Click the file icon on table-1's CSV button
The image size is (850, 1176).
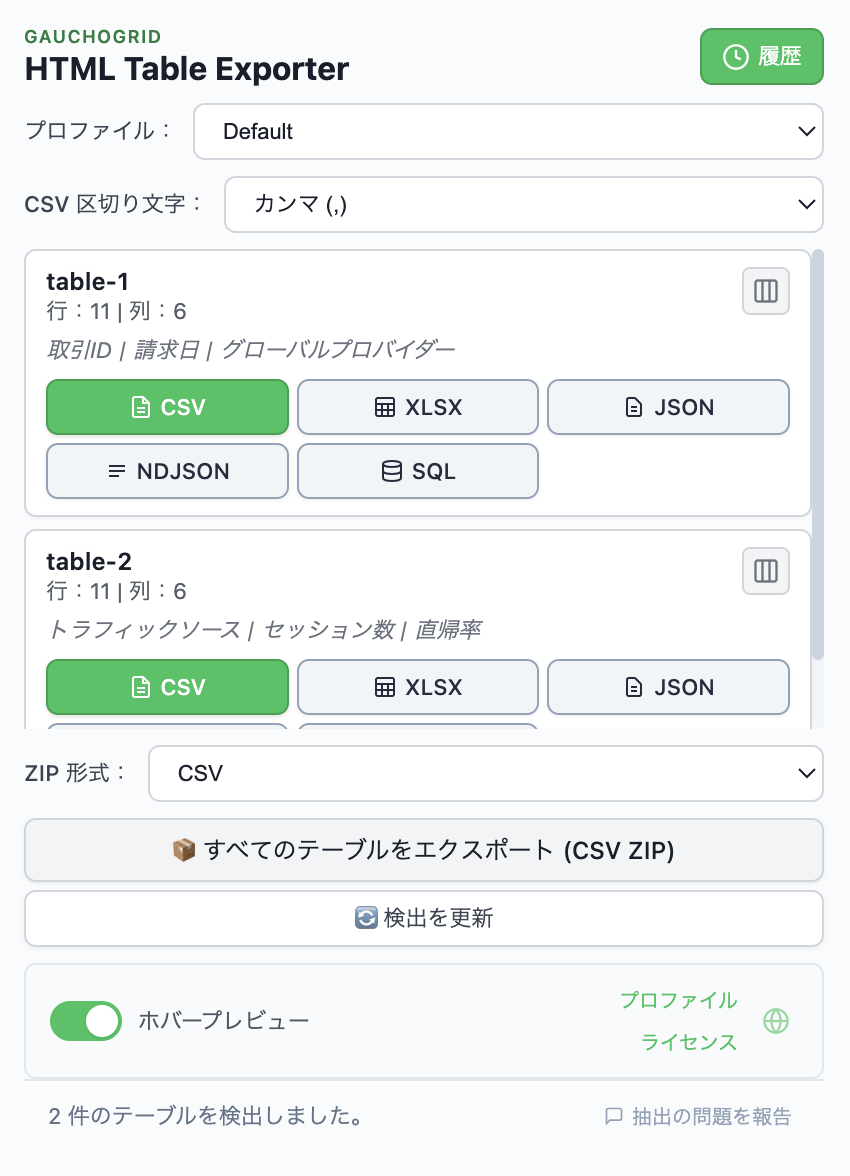click(141, 407)
